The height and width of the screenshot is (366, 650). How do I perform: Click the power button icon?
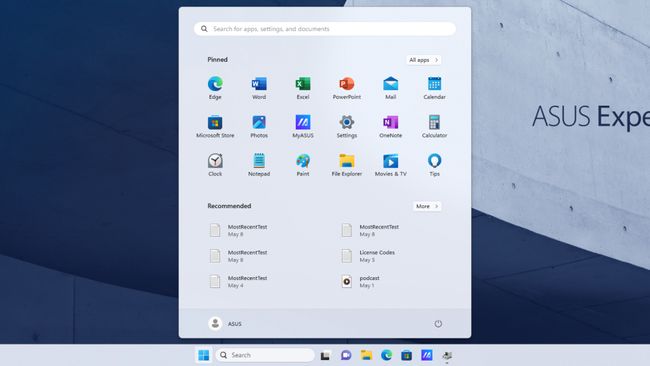(438, 324)
